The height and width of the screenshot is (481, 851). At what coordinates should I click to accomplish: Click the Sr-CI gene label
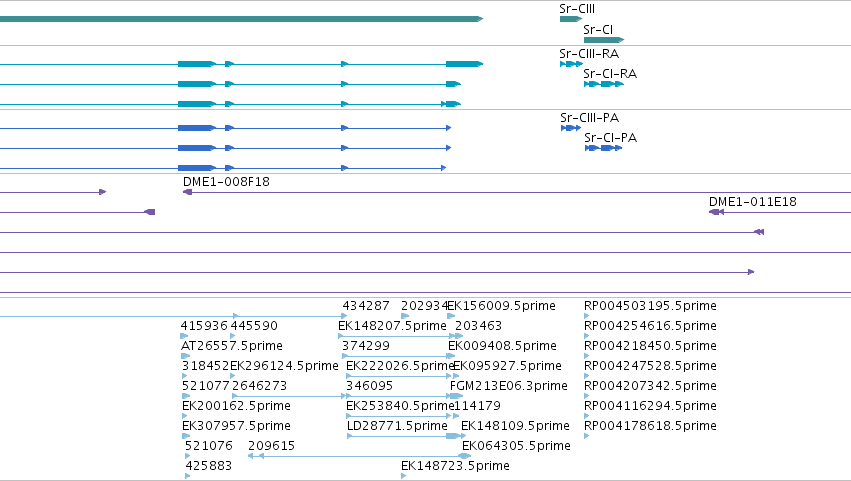tap(598, 29)
